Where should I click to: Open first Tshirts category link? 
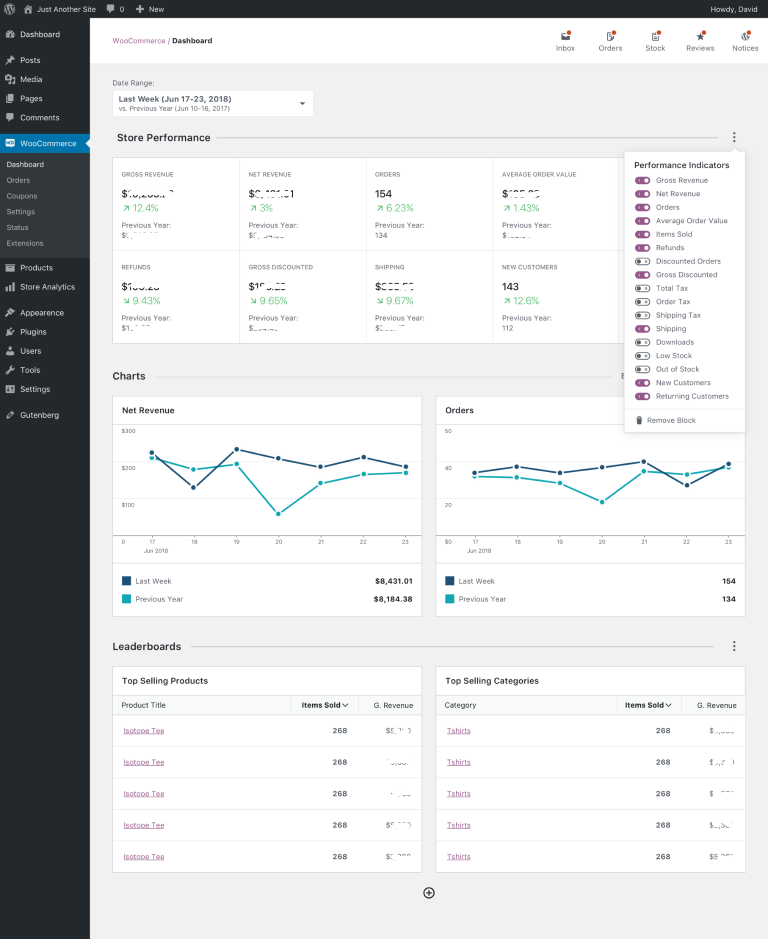click(458, 731)
